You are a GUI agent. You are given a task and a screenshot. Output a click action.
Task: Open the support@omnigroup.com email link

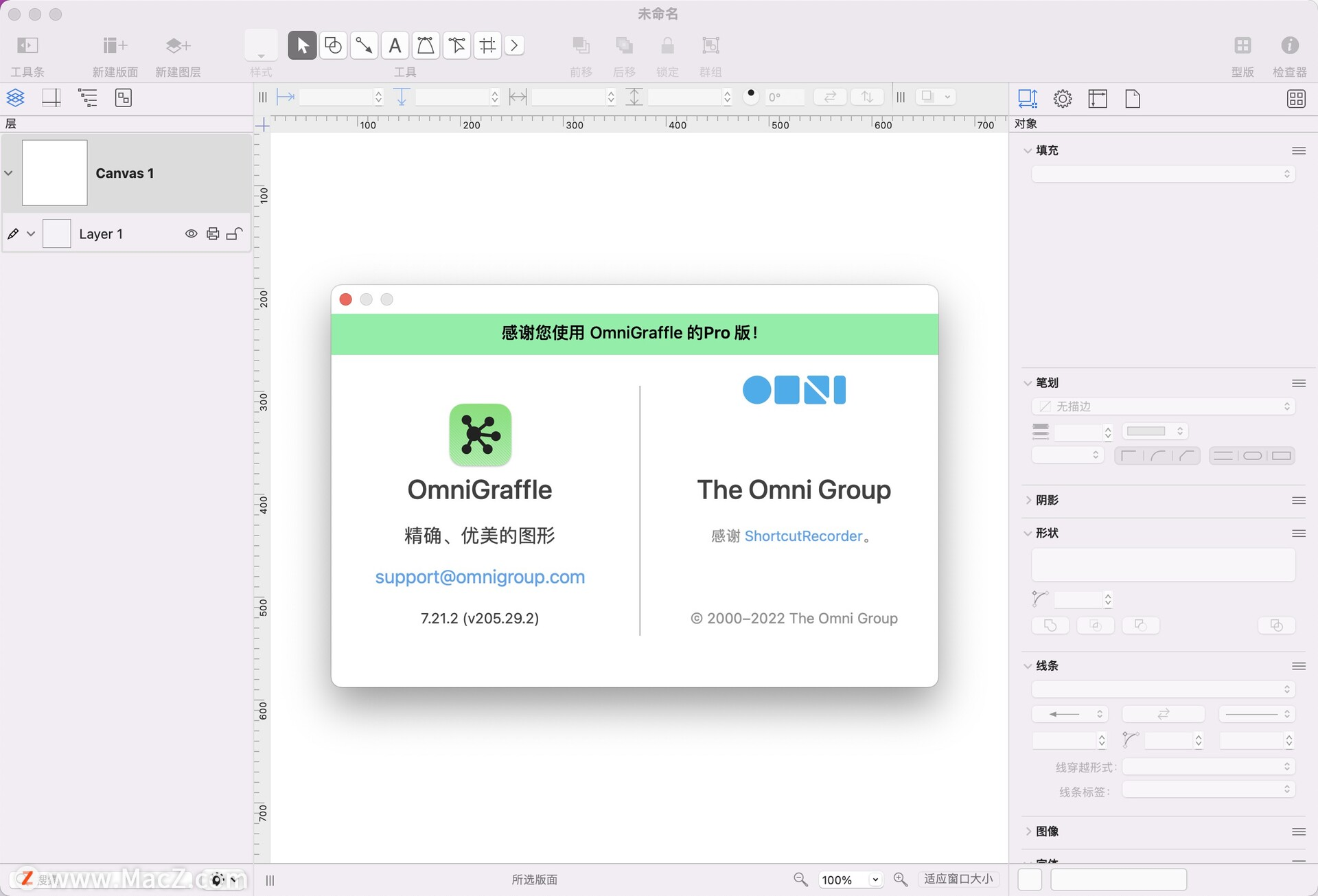click(479, 577)
